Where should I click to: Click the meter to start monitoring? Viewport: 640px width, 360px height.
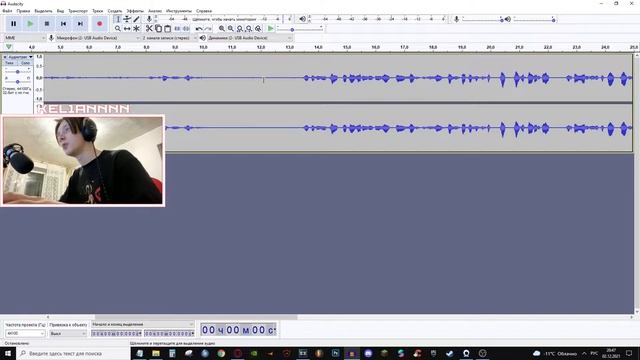[x=224, y=19]
